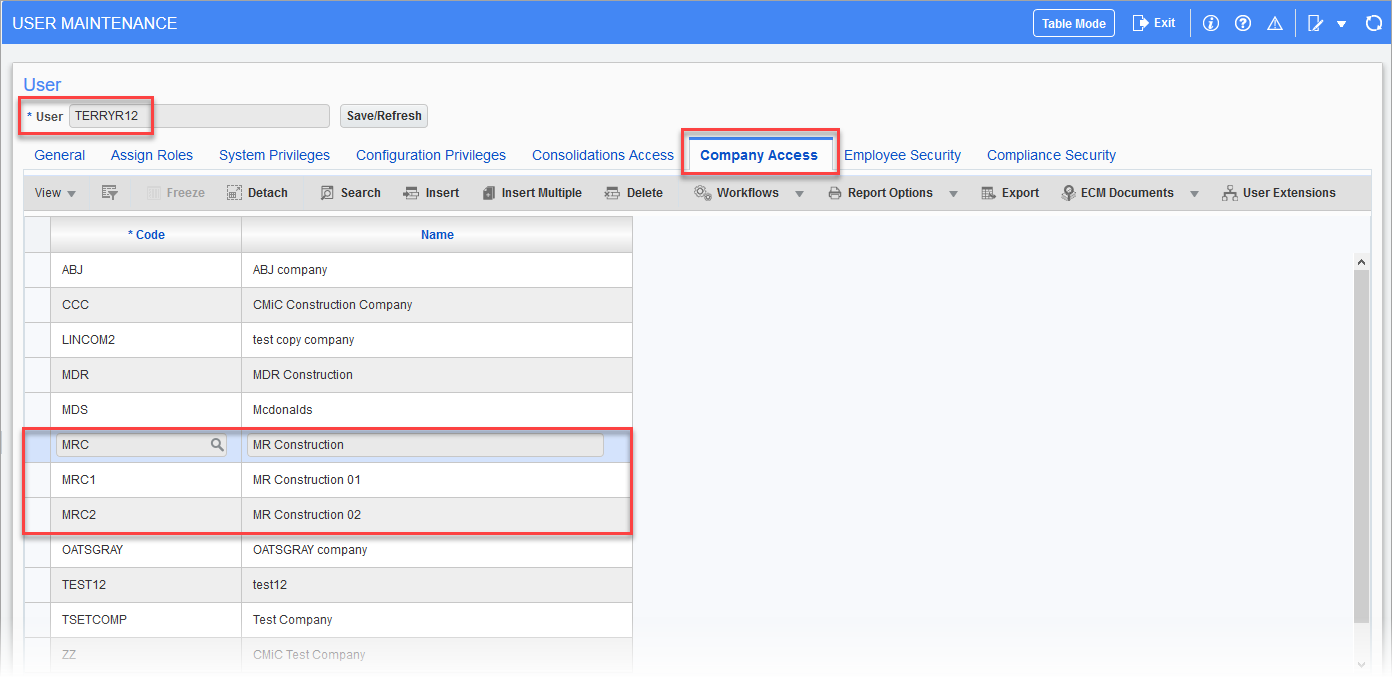
Task: Click the MR Construction name field
Action: click(x=425, y=445)
